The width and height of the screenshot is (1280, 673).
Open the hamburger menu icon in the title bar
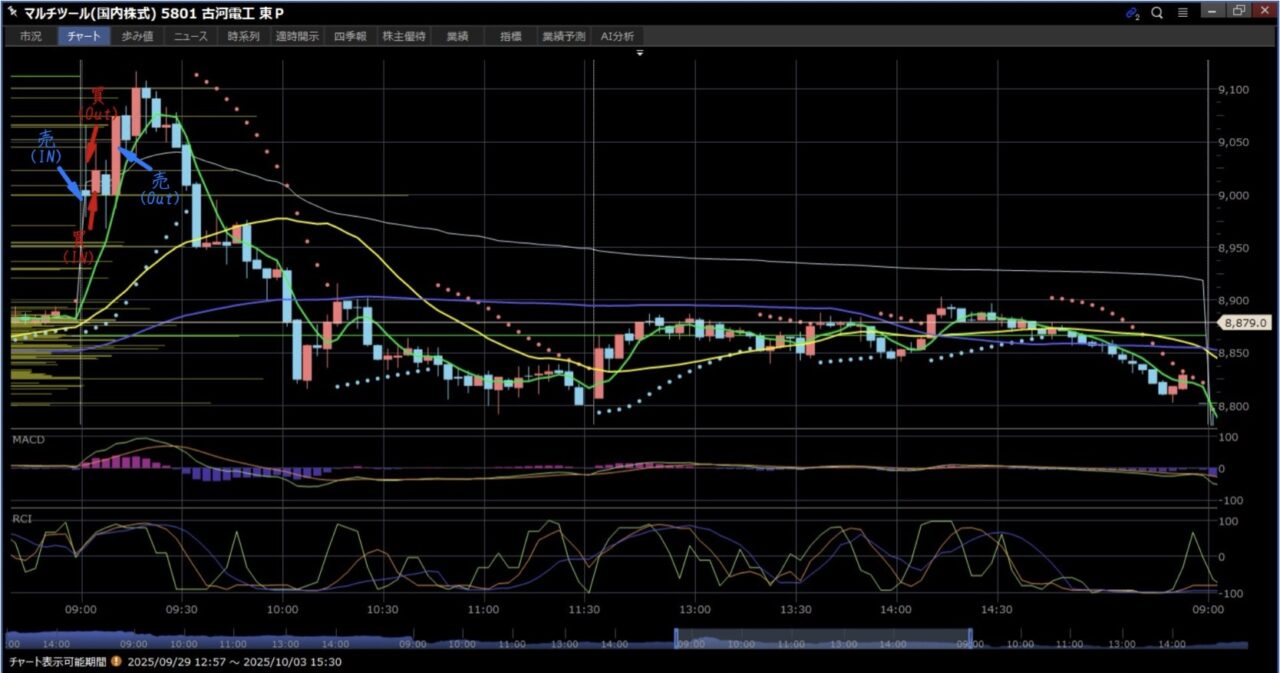1182,13
